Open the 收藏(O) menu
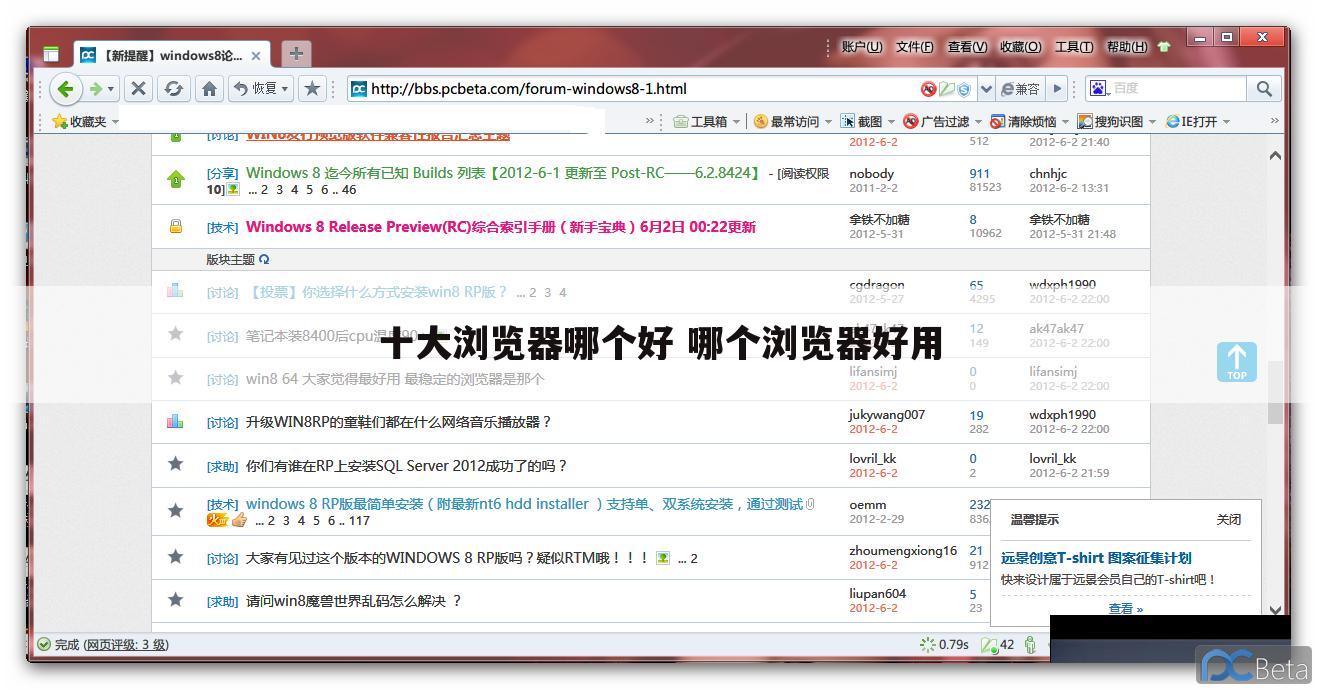The height and width of the screenshot is (690, 1318). 1020,47
